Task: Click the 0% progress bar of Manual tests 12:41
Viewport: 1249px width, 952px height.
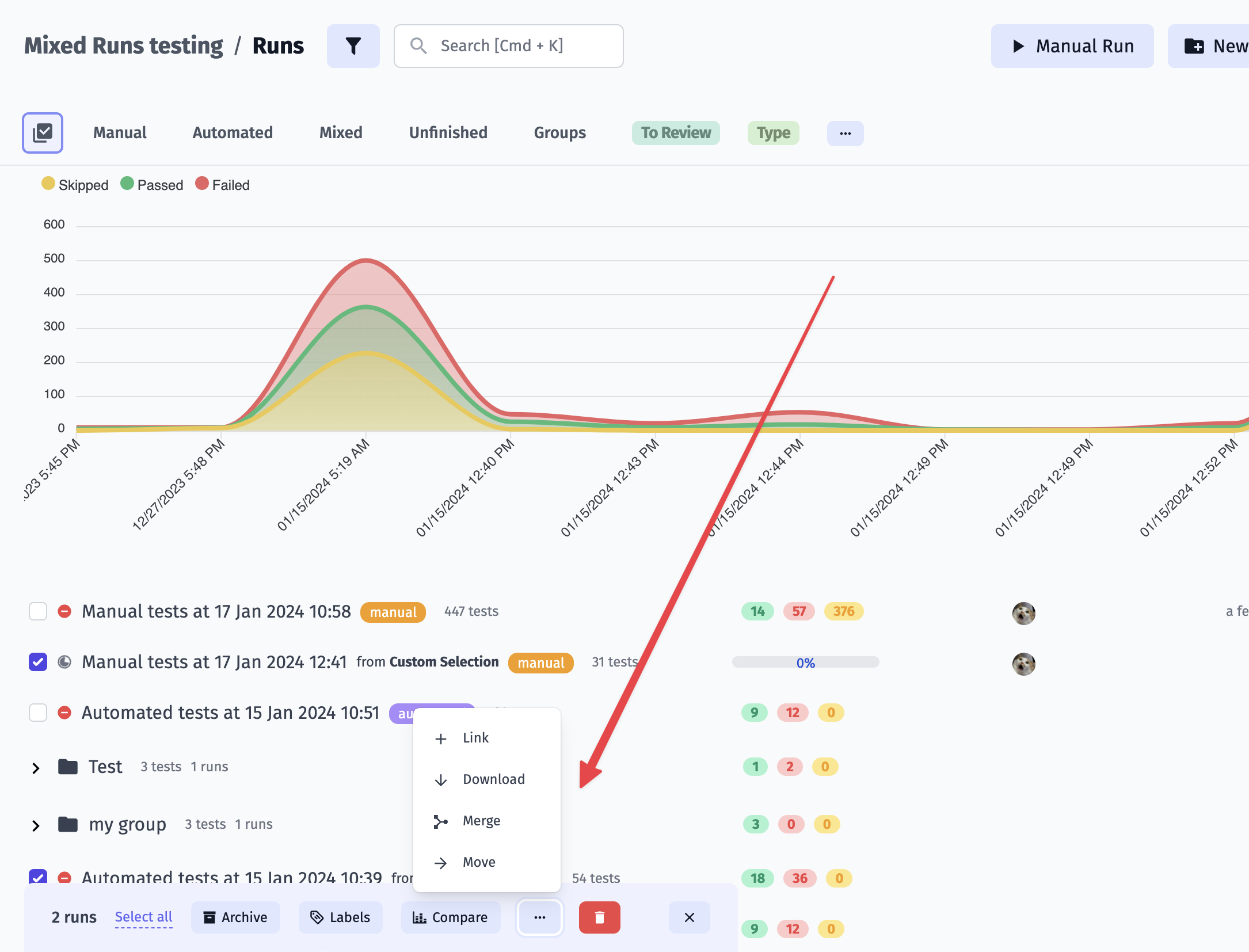Action: 805,662
